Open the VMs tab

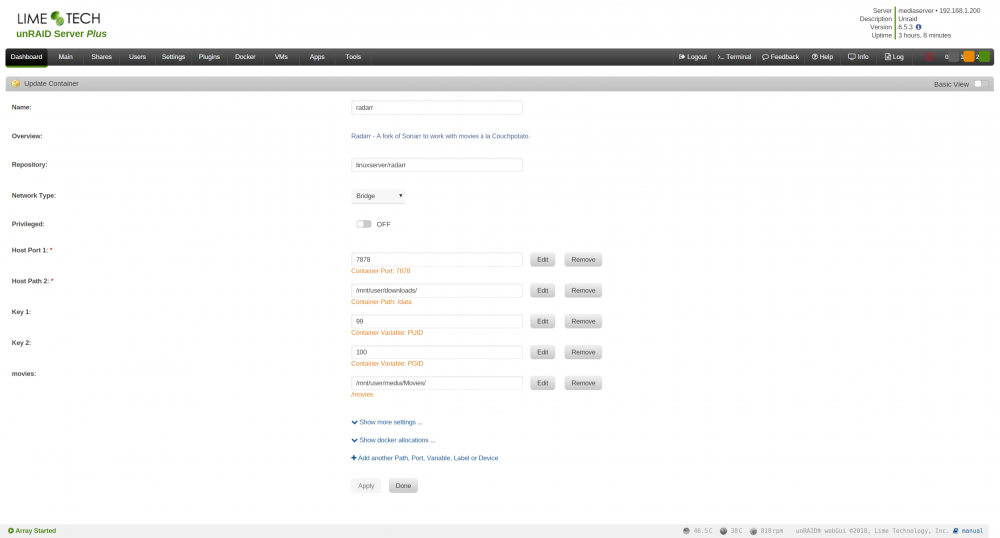click(281, 57)
